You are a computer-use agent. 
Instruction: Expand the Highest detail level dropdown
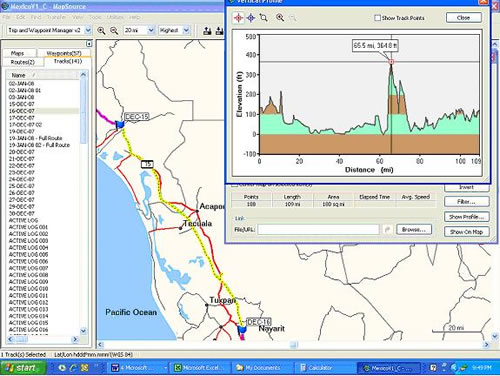point(186,30)
